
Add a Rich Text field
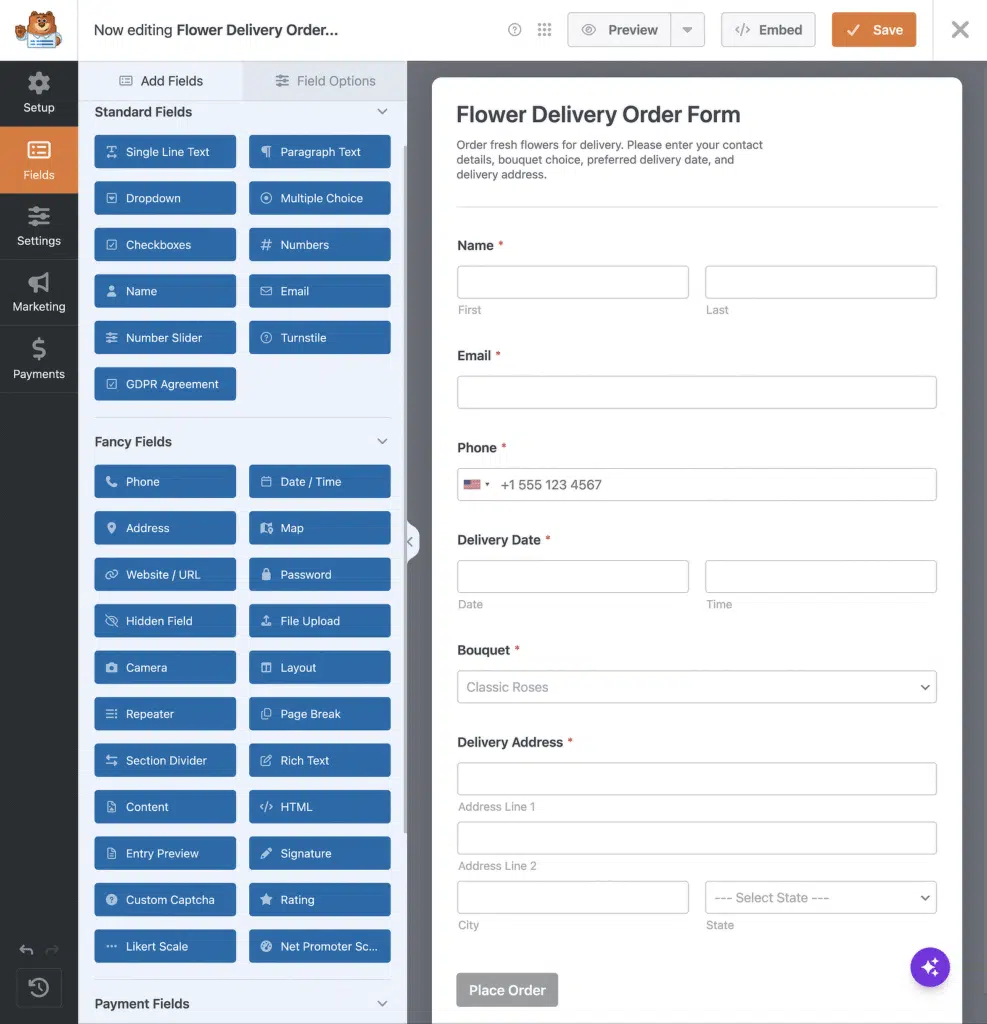point(319,760)
